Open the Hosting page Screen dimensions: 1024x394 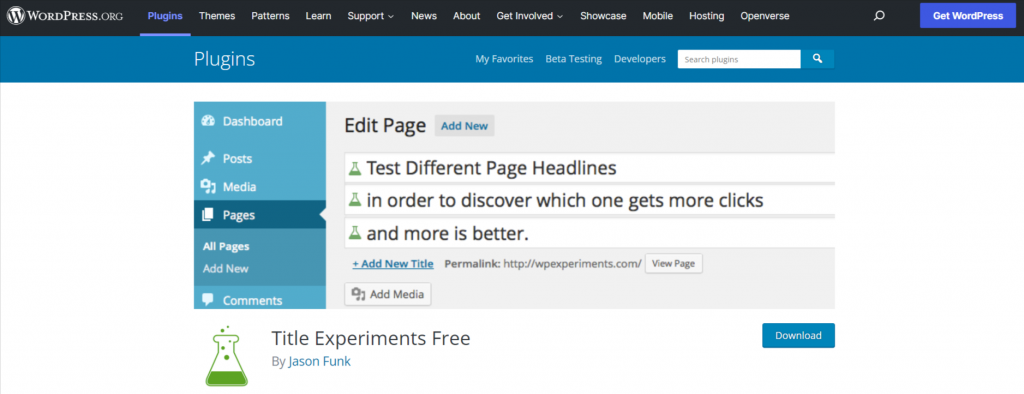pyautogui.click(x=707, y=16)
